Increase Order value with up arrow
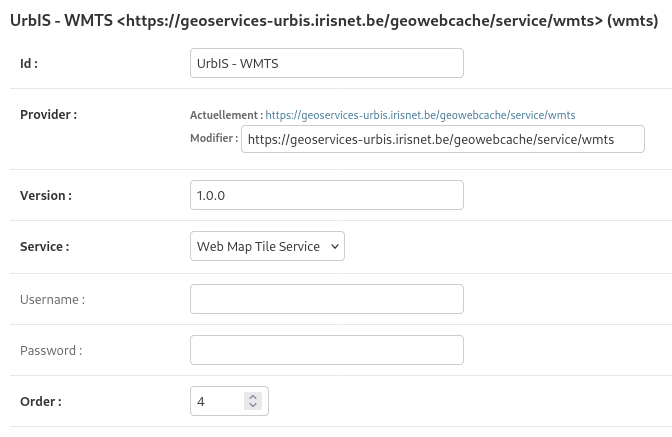Image resolution: width=672 pixels, height=437 pixels. (253, 397)
